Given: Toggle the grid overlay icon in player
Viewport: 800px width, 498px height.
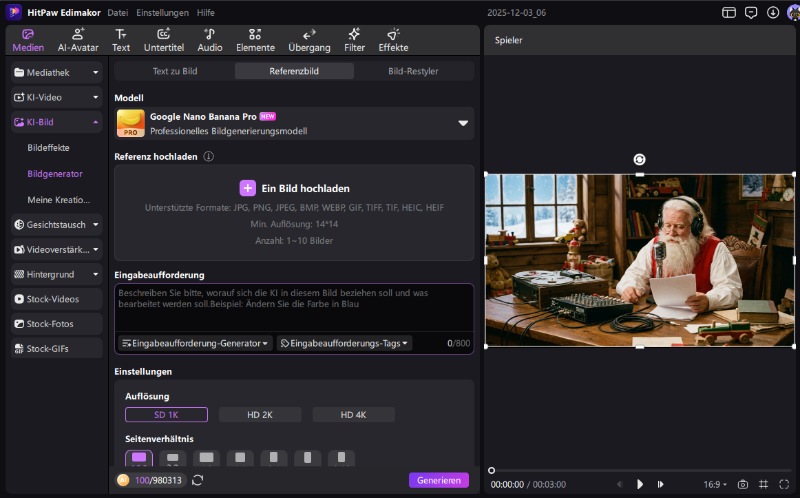Looking at the screenshot, I should 763,484.
